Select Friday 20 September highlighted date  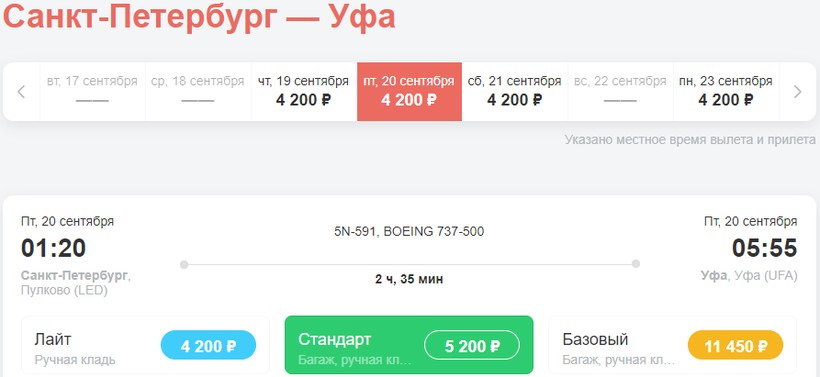[409, 92]
